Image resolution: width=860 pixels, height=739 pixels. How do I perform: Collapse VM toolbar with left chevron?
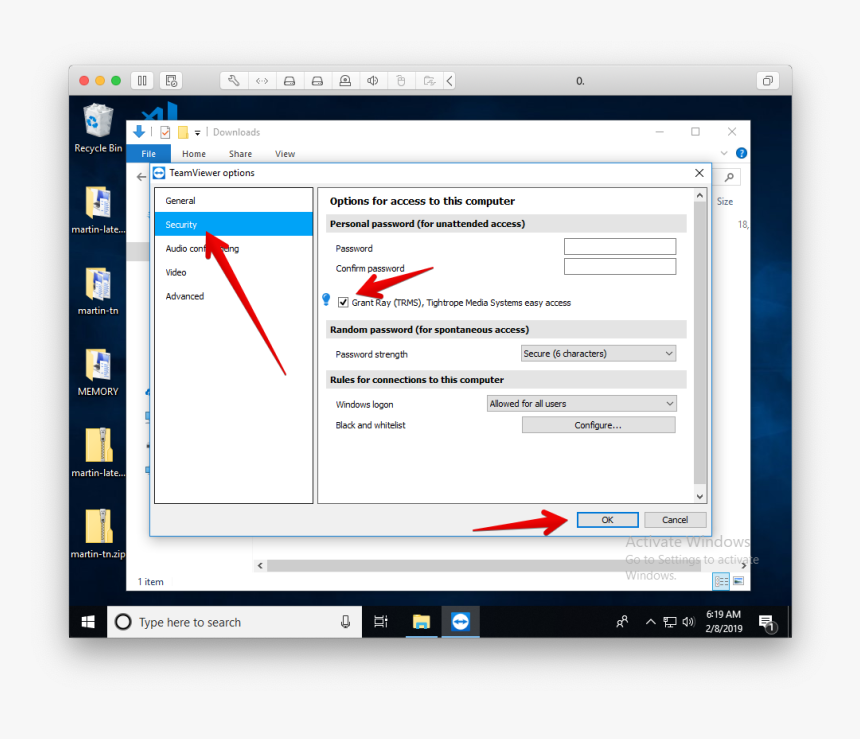pyautogui.click(x=449, y=81)
